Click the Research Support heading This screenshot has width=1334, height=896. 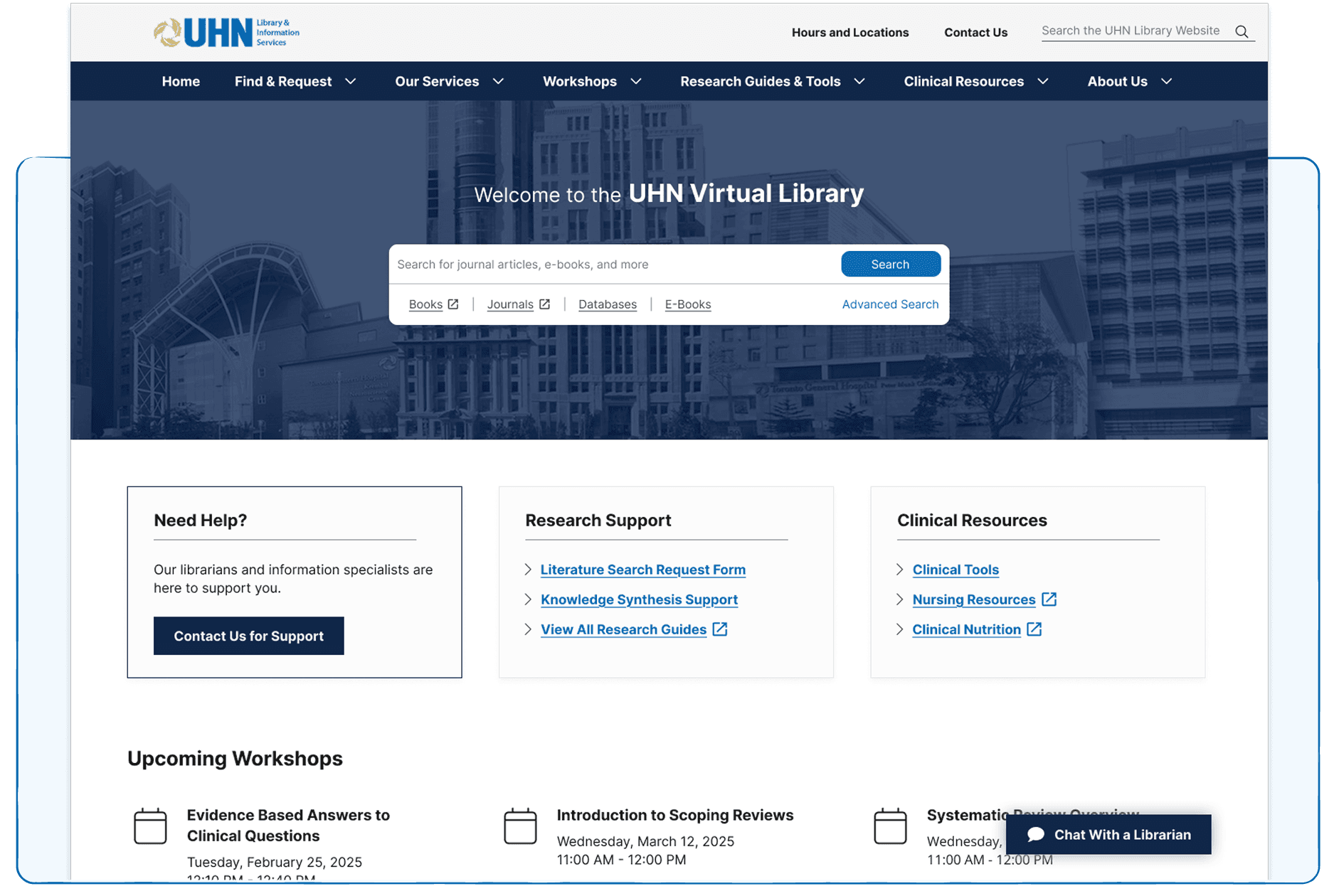coord(598,520)
